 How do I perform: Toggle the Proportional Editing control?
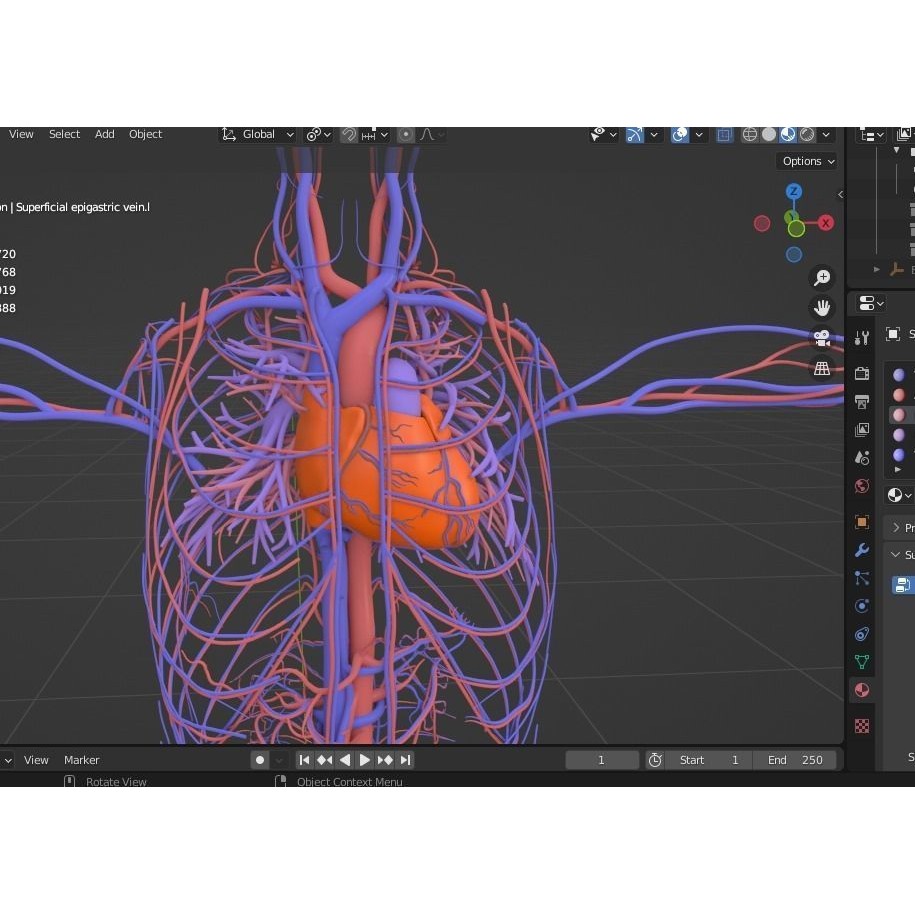click(405, 134)
